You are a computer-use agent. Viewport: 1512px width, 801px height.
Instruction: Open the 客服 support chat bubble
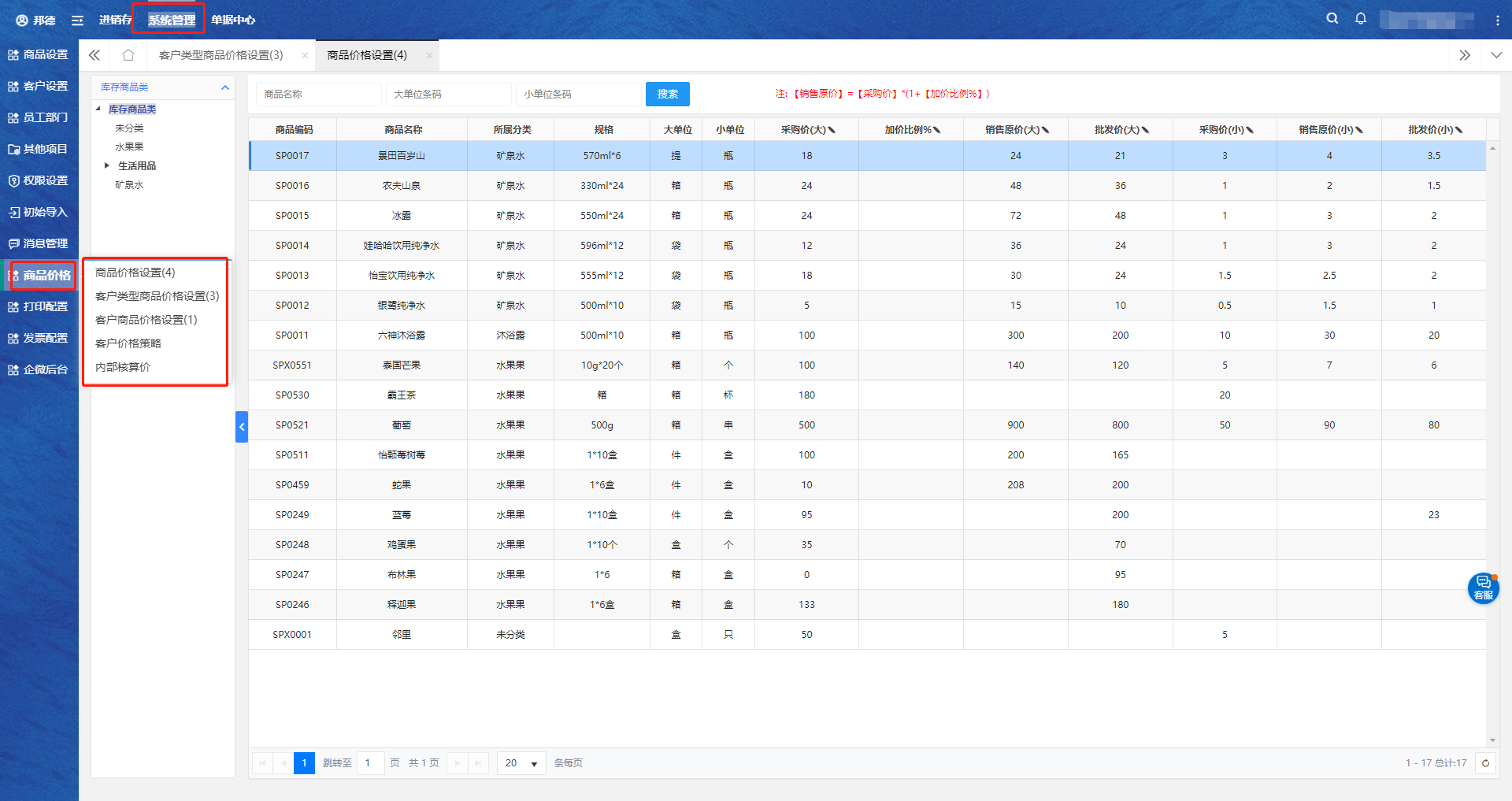tap(1483, 588)
